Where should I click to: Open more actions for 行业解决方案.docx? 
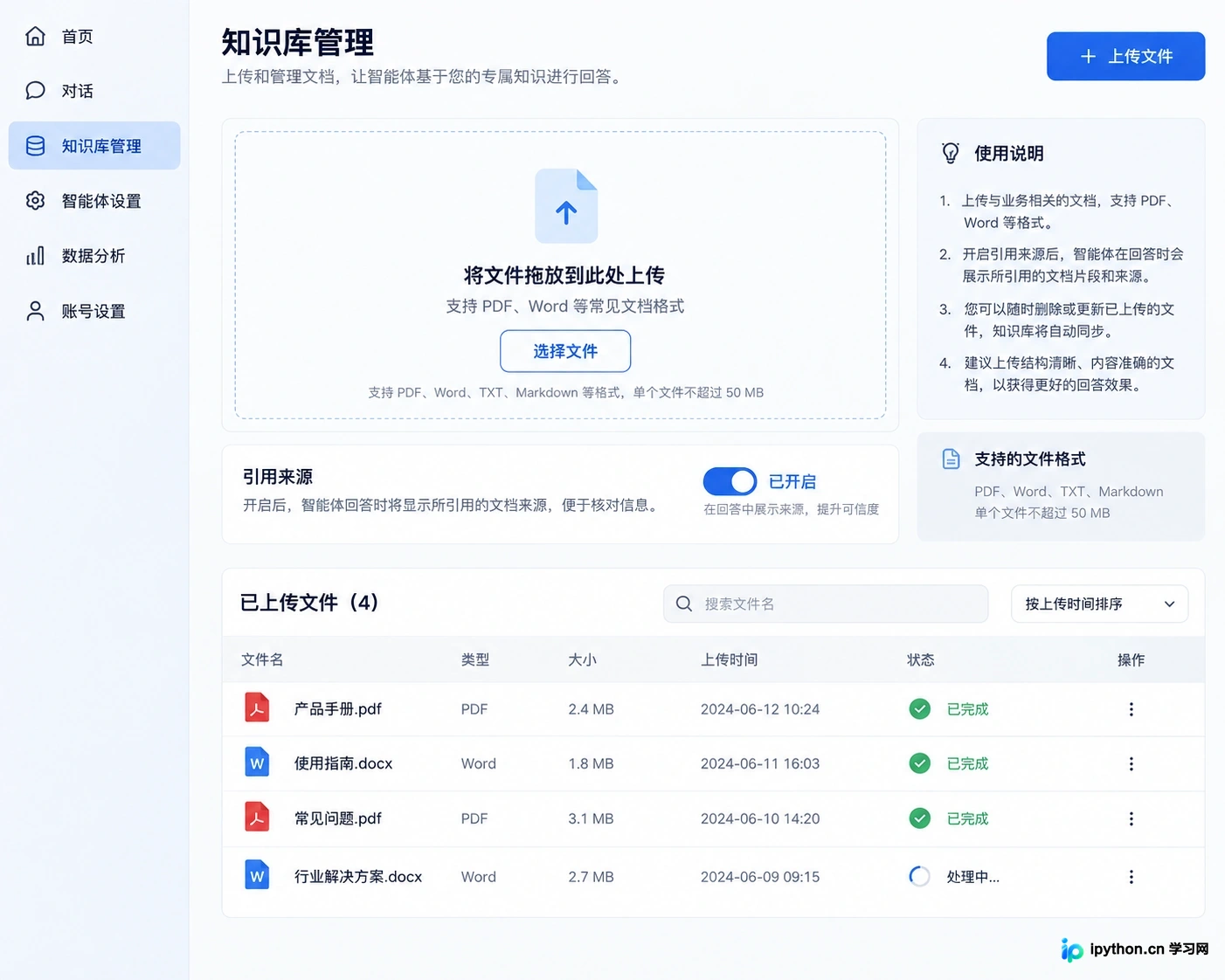click(x=1132, y=876)
